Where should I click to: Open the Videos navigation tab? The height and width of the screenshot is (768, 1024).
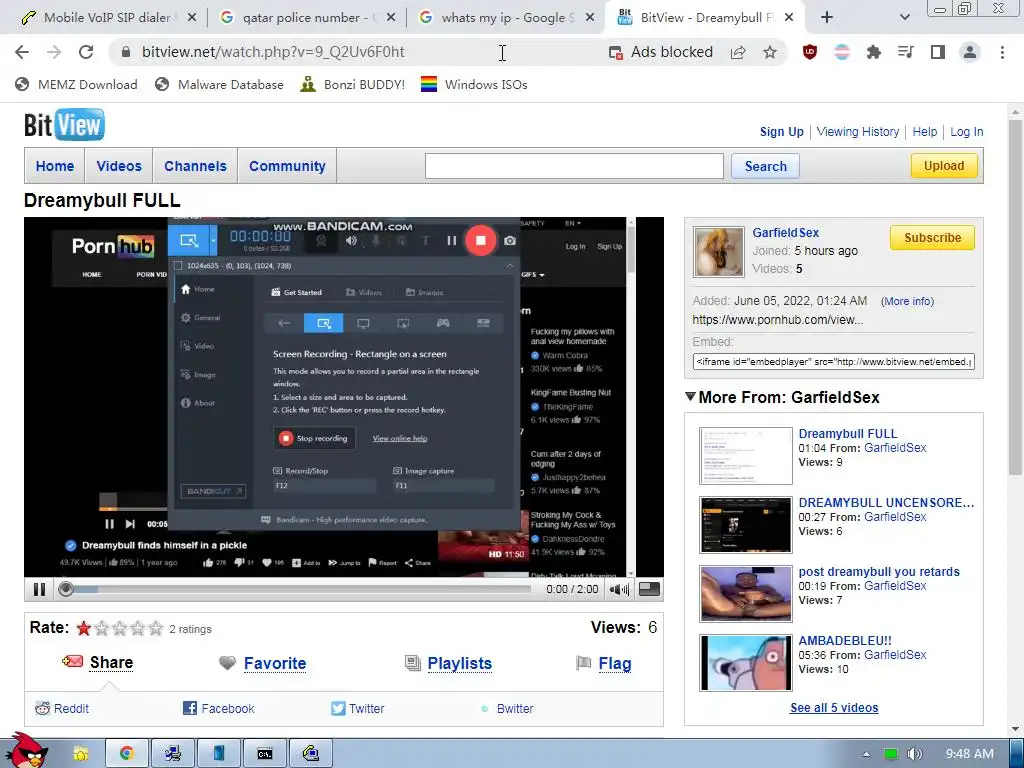tap(119, 166)
